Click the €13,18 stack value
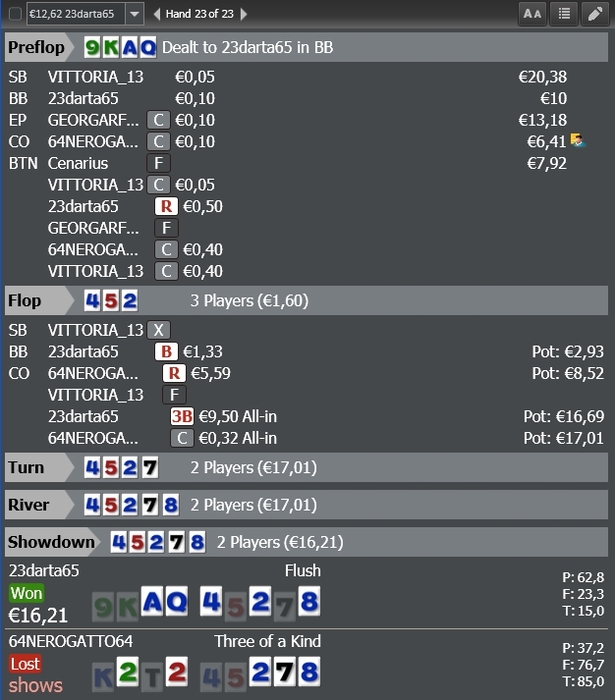The width and height of the screenshot is (615, 700). tap(543, 120)
